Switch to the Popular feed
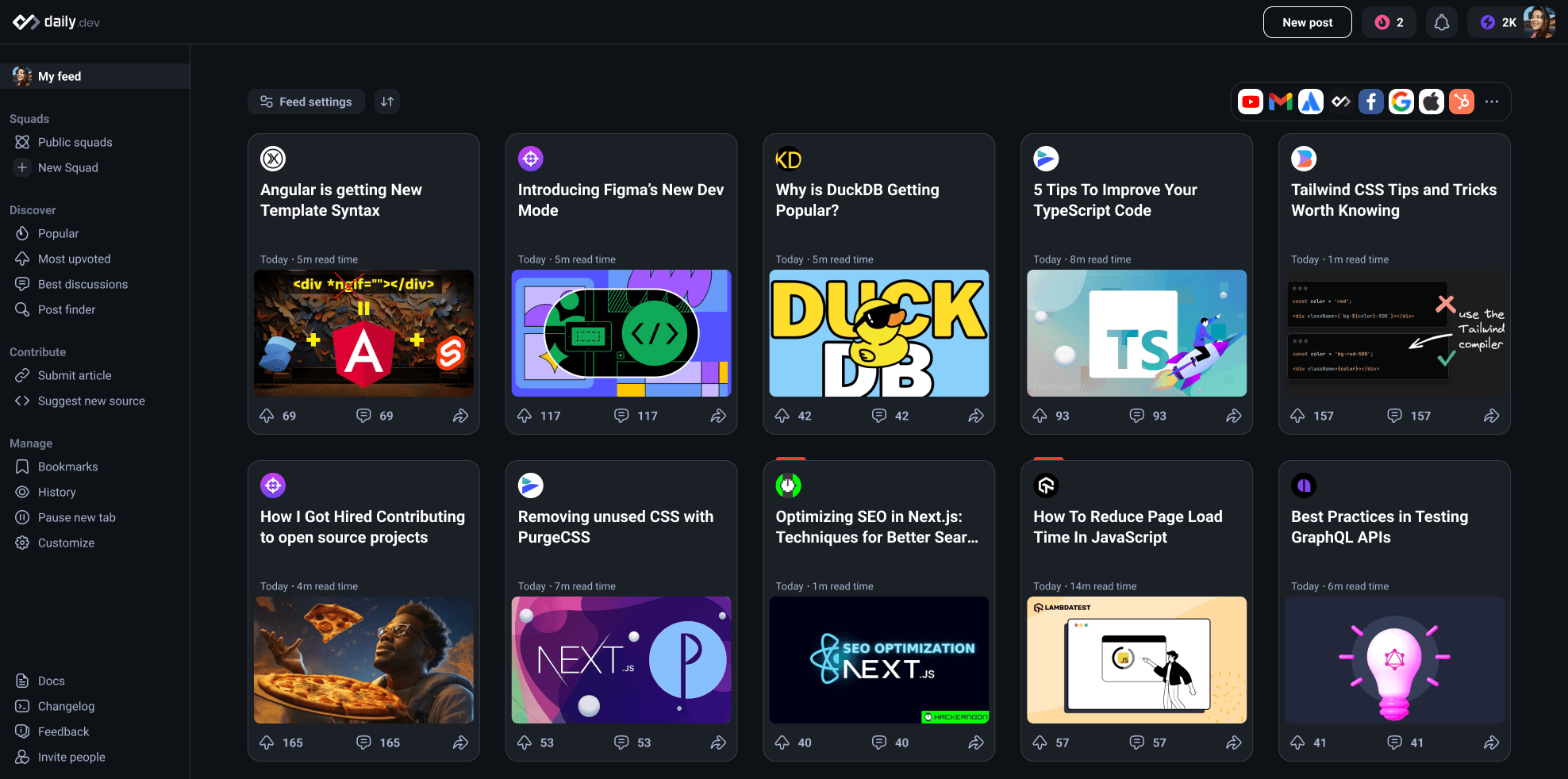Viewport: 1568px width, 779px height. [x=59, y=233]
